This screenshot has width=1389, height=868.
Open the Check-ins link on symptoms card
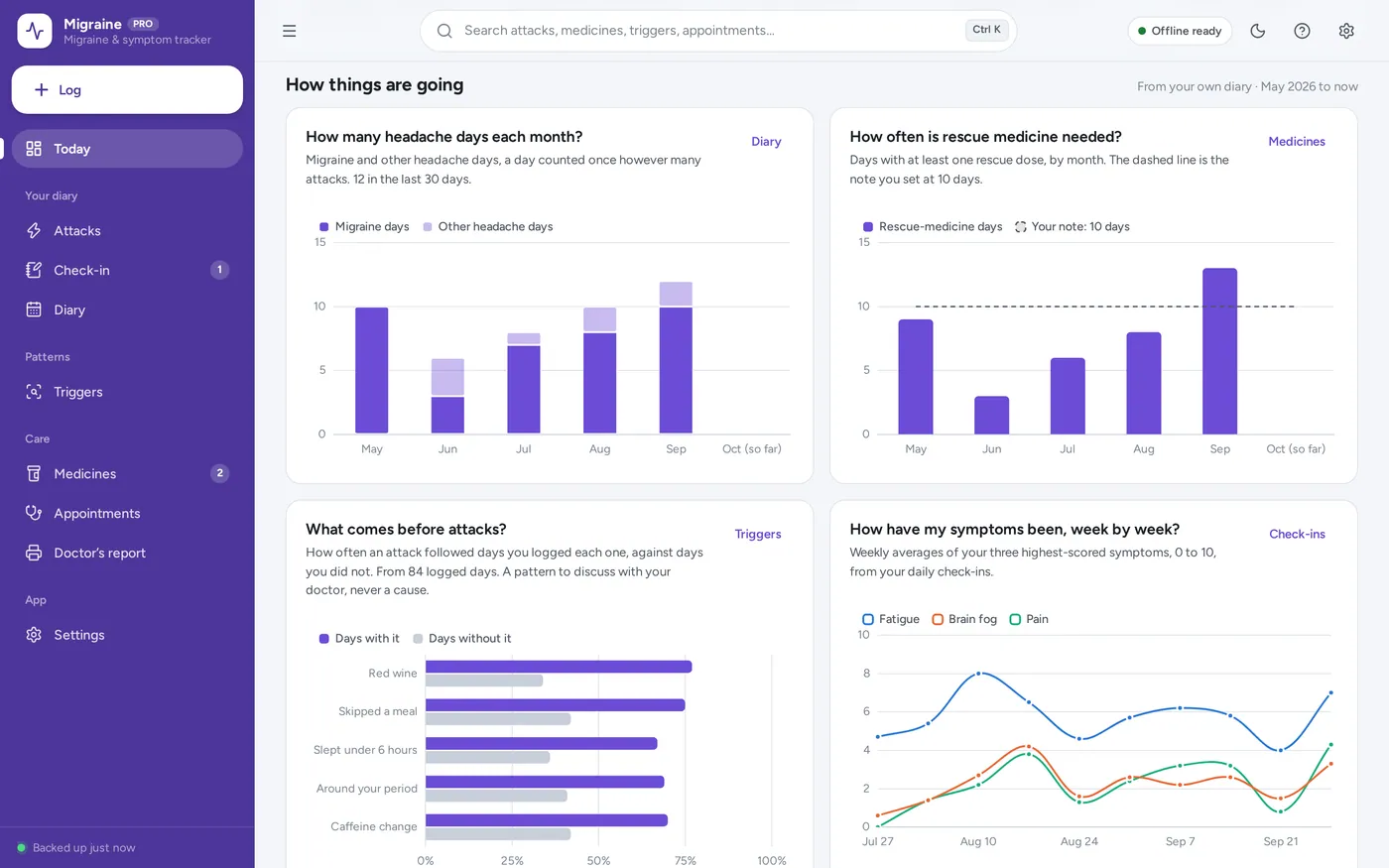coord(1297,535)
